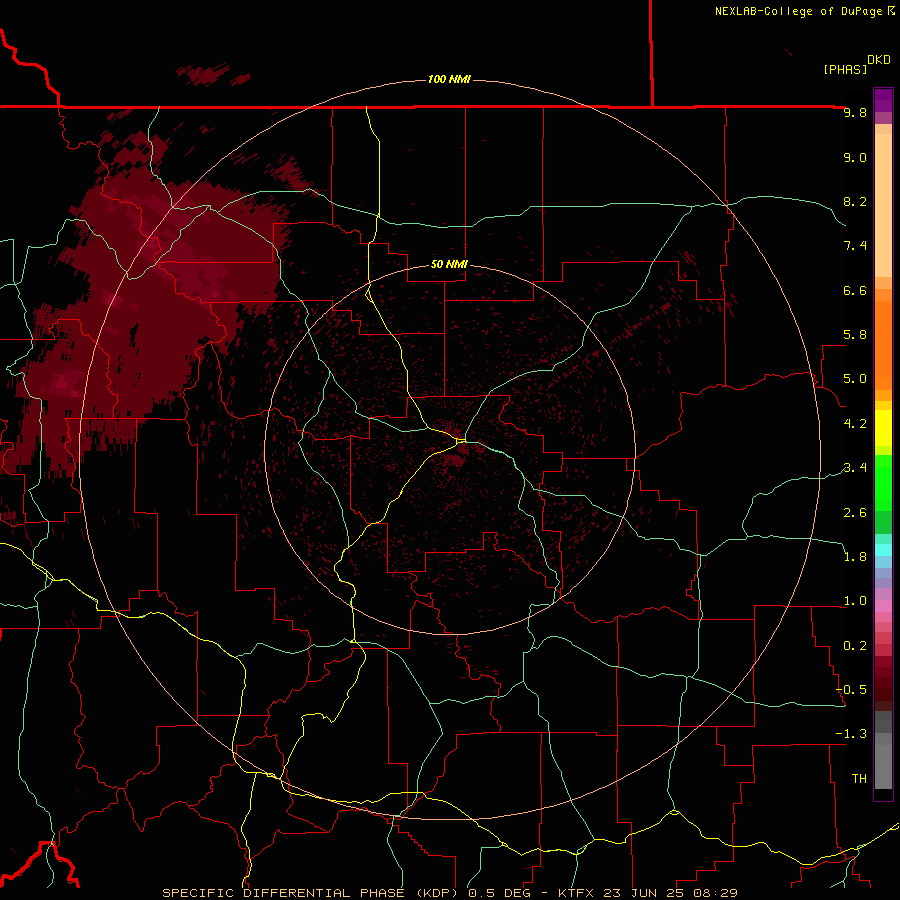This screenshot has height=900, width=900.
Task: Click the 50 NMI range ring label
Action: click(449, 264)
